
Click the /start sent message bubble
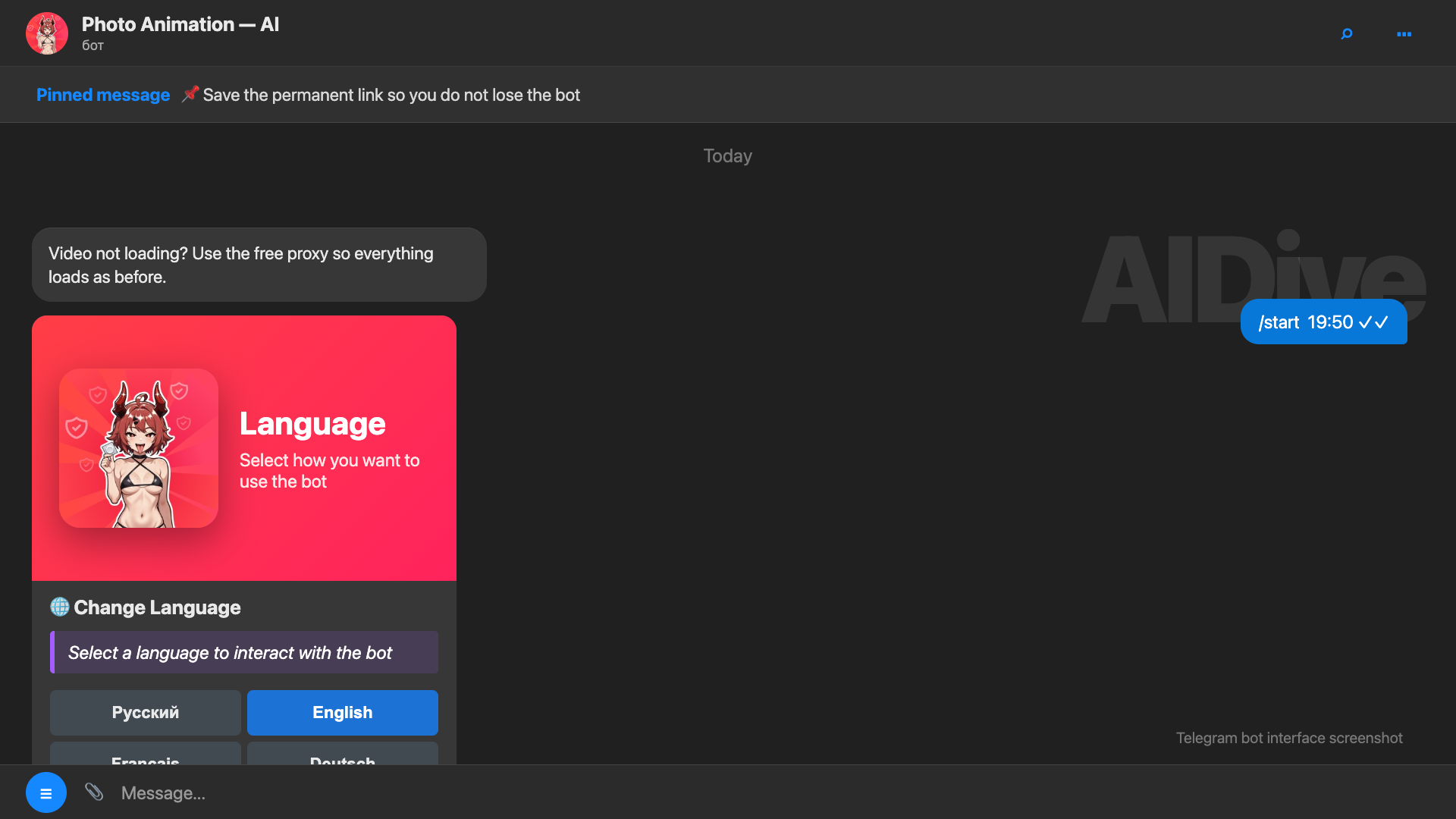(1324, 322)
